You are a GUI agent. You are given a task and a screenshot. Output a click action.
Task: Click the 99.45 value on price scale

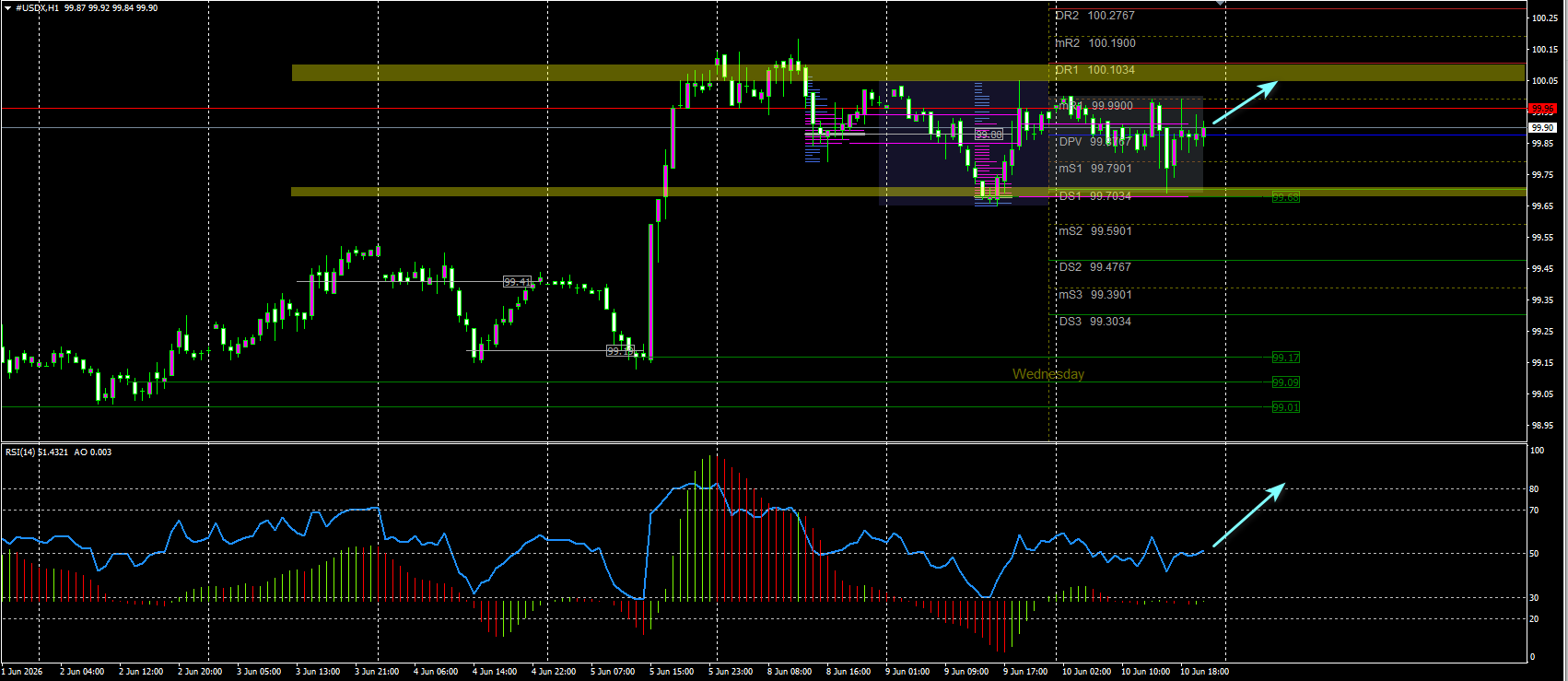pos(1543,269)
